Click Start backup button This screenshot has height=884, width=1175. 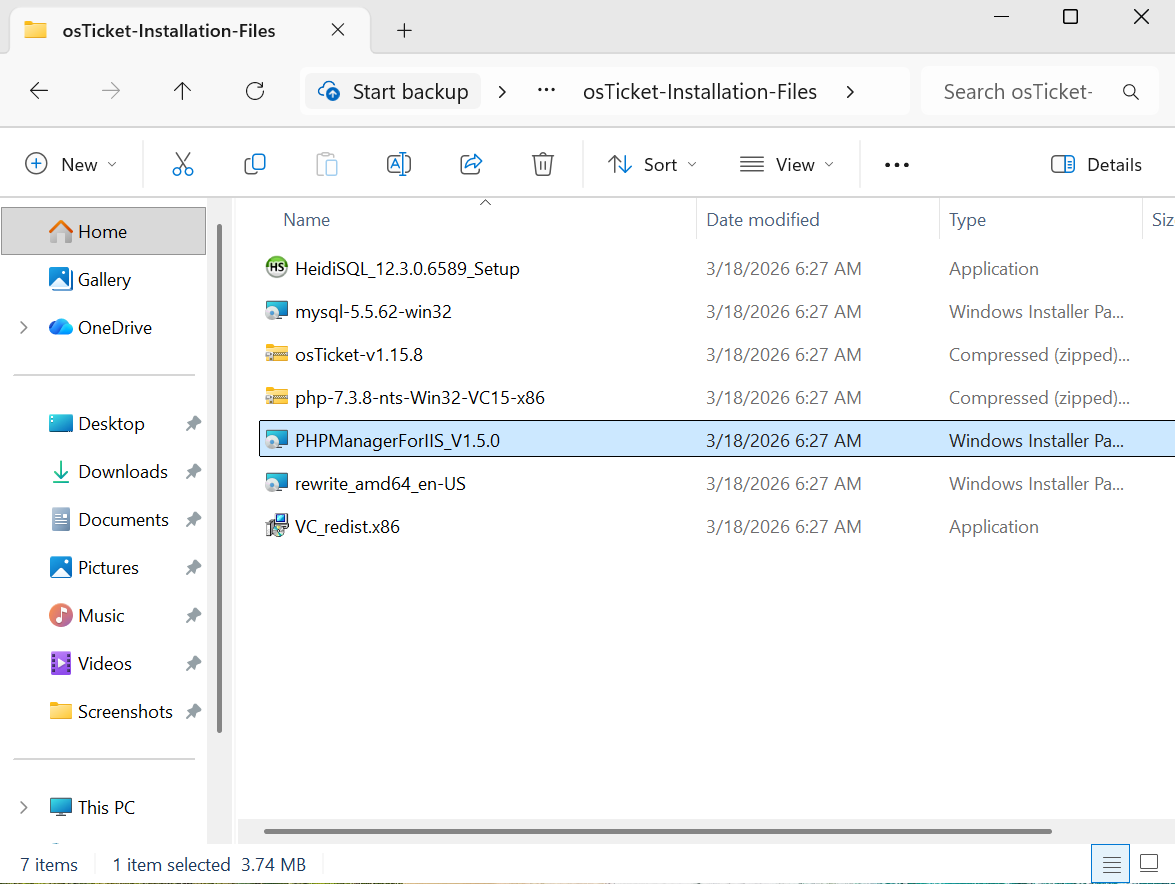click(x=393, y=91)
